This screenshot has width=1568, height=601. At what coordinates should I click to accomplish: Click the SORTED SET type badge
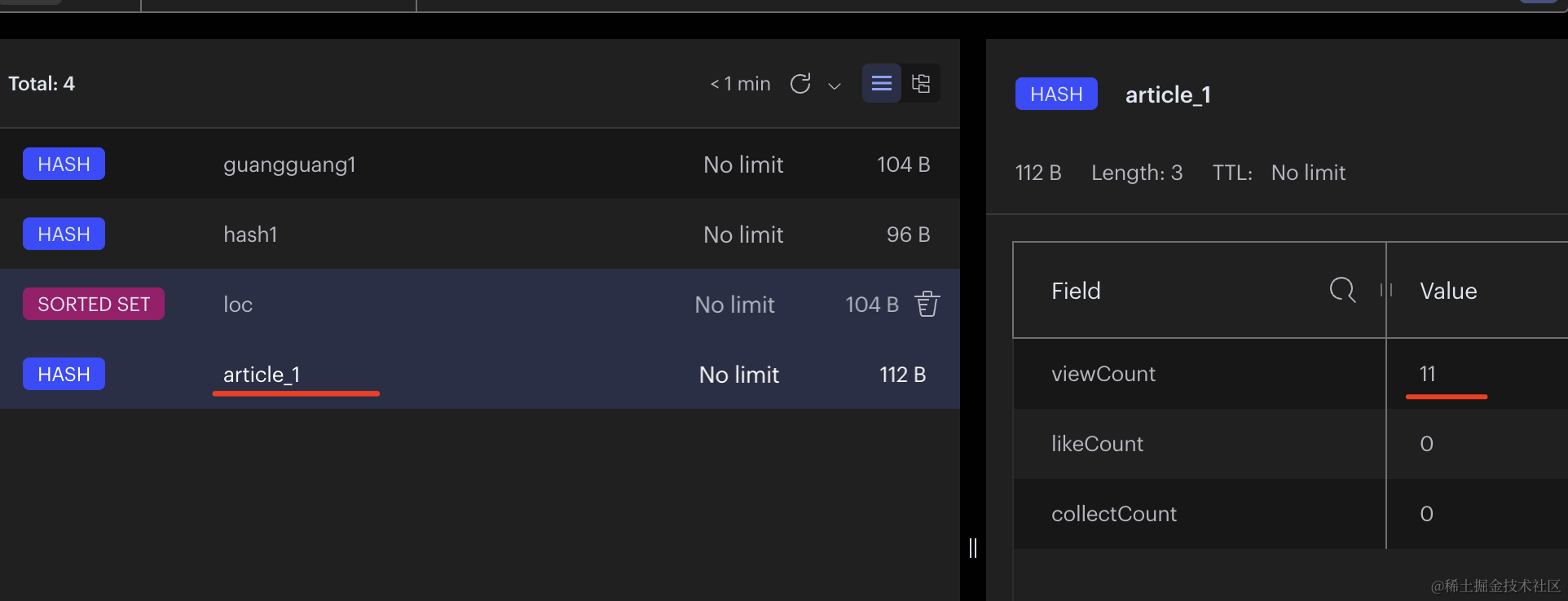click(x=94, y=304)
